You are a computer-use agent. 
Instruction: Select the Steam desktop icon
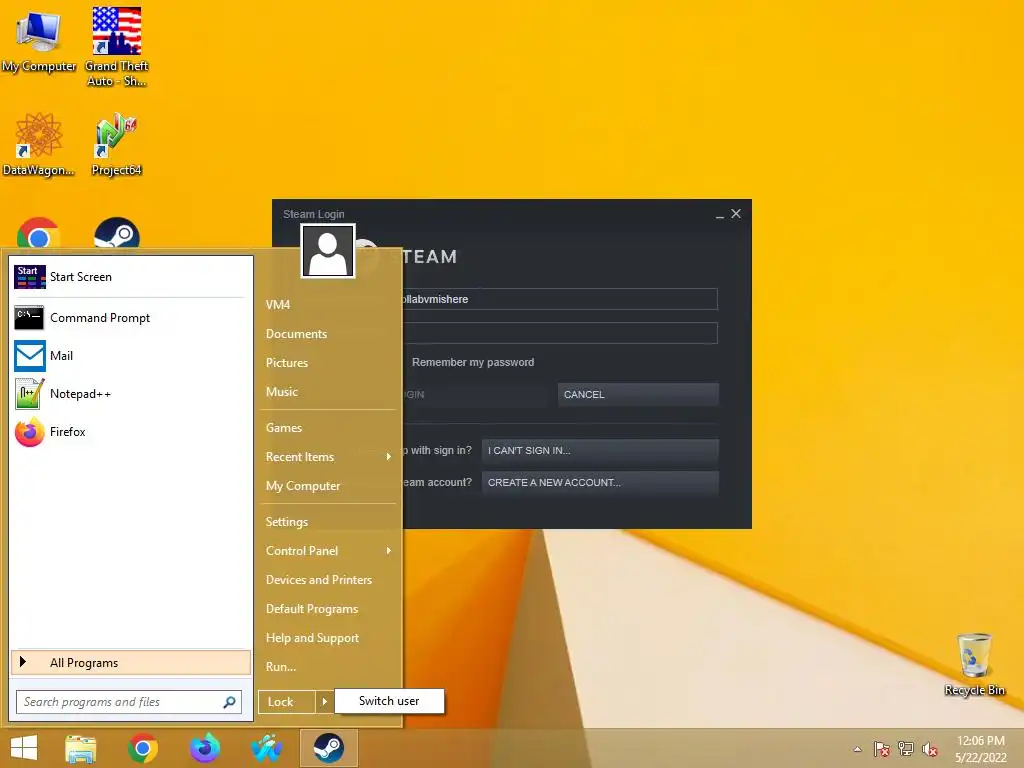tap(116, 234)
